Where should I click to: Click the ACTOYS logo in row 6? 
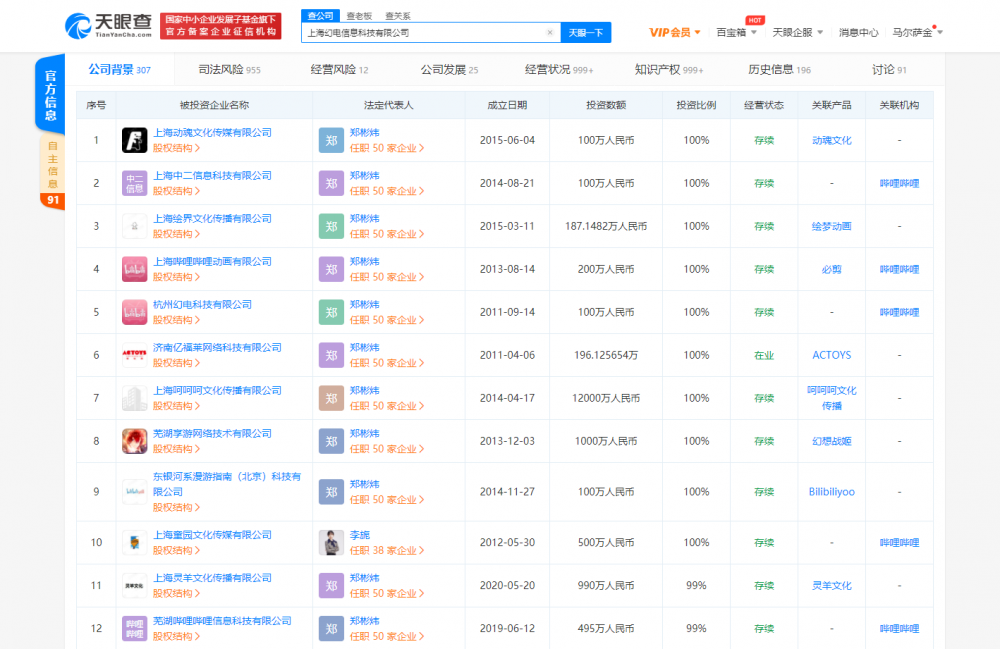click(x=134, y=355)
